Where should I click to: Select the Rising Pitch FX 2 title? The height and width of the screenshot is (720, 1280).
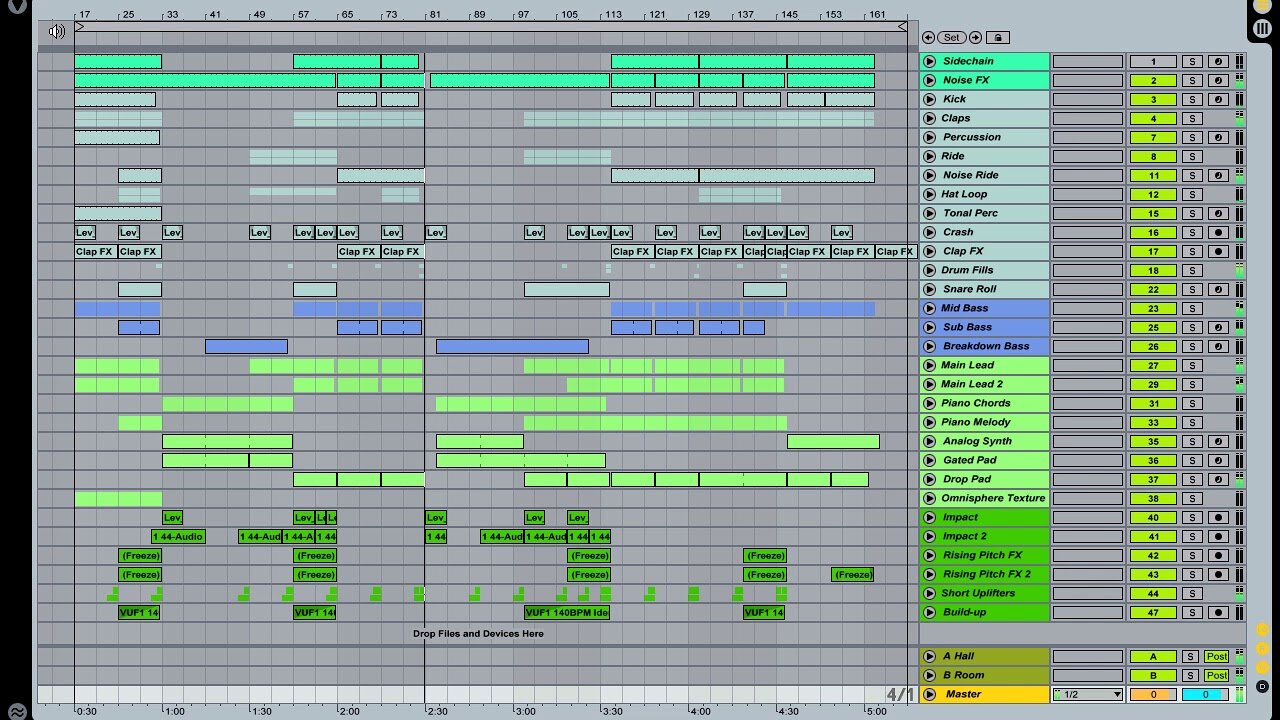click(986, 574)
